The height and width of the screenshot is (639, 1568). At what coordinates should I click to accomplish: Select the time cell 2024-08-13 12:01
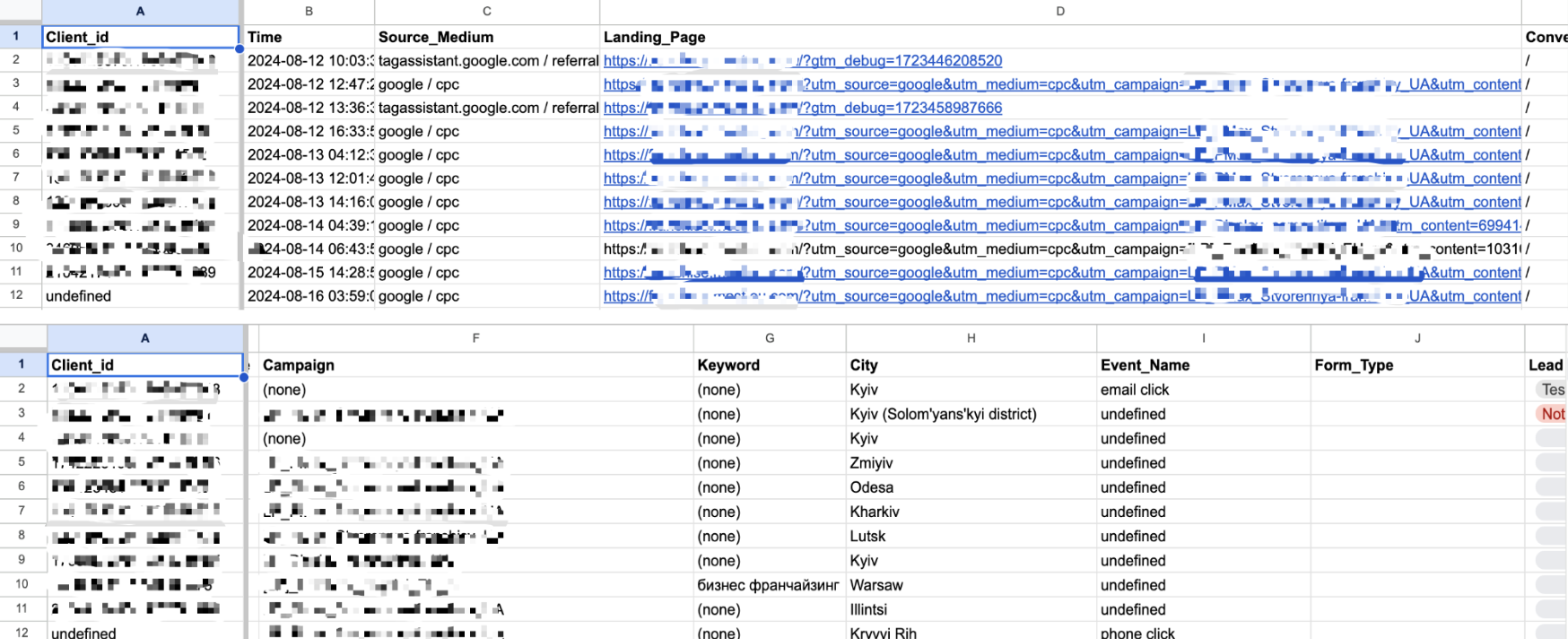(309, 178)
